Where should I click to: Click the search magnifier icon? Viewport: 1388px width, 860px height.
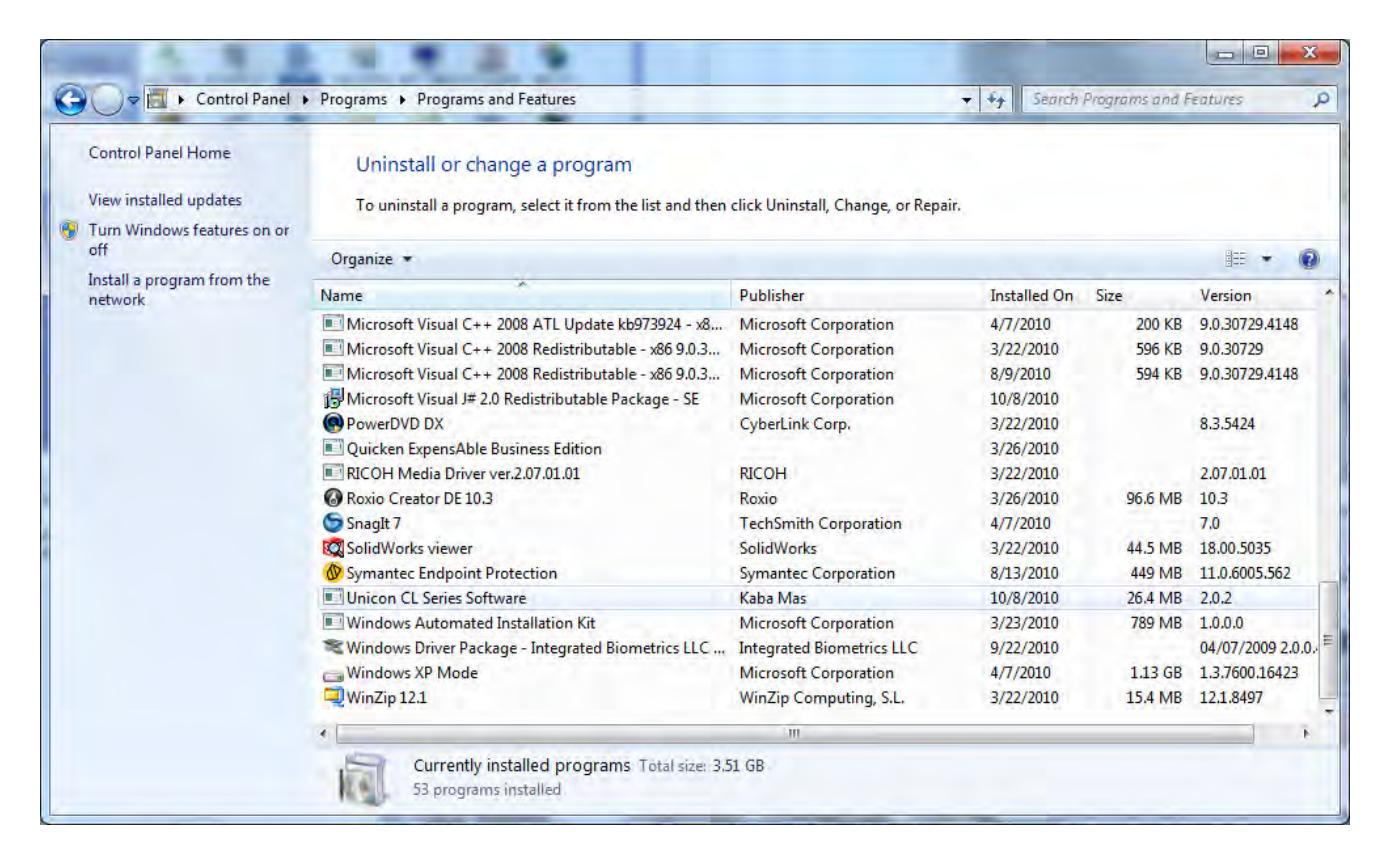pos(1321,99)
